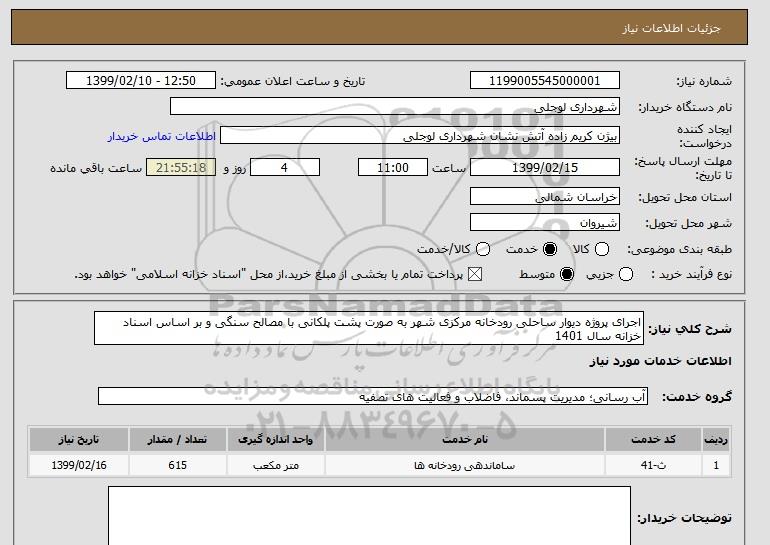Click the شرح کلی نیاز label
Image resolution: width=770 pixels, height=545 pixels.
(x=690, y=328)
